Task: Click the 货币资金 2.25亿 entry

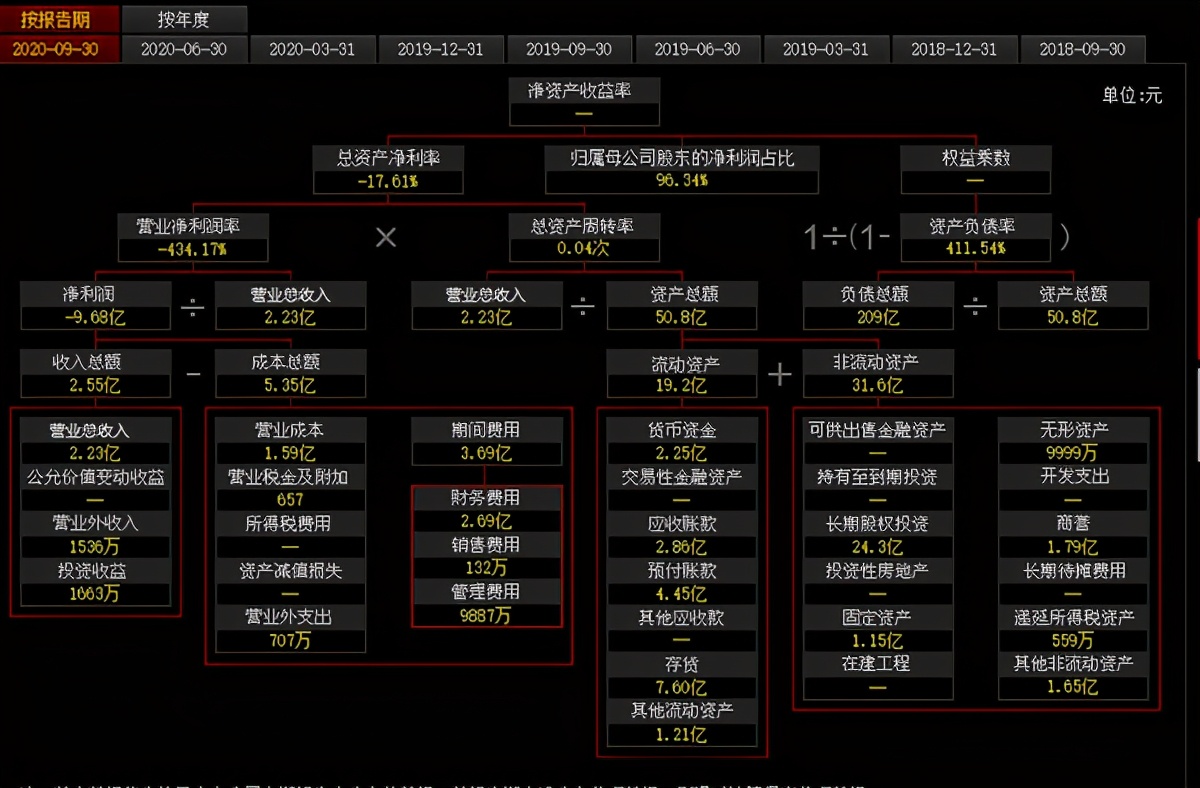Action: (x=682, y=440)
